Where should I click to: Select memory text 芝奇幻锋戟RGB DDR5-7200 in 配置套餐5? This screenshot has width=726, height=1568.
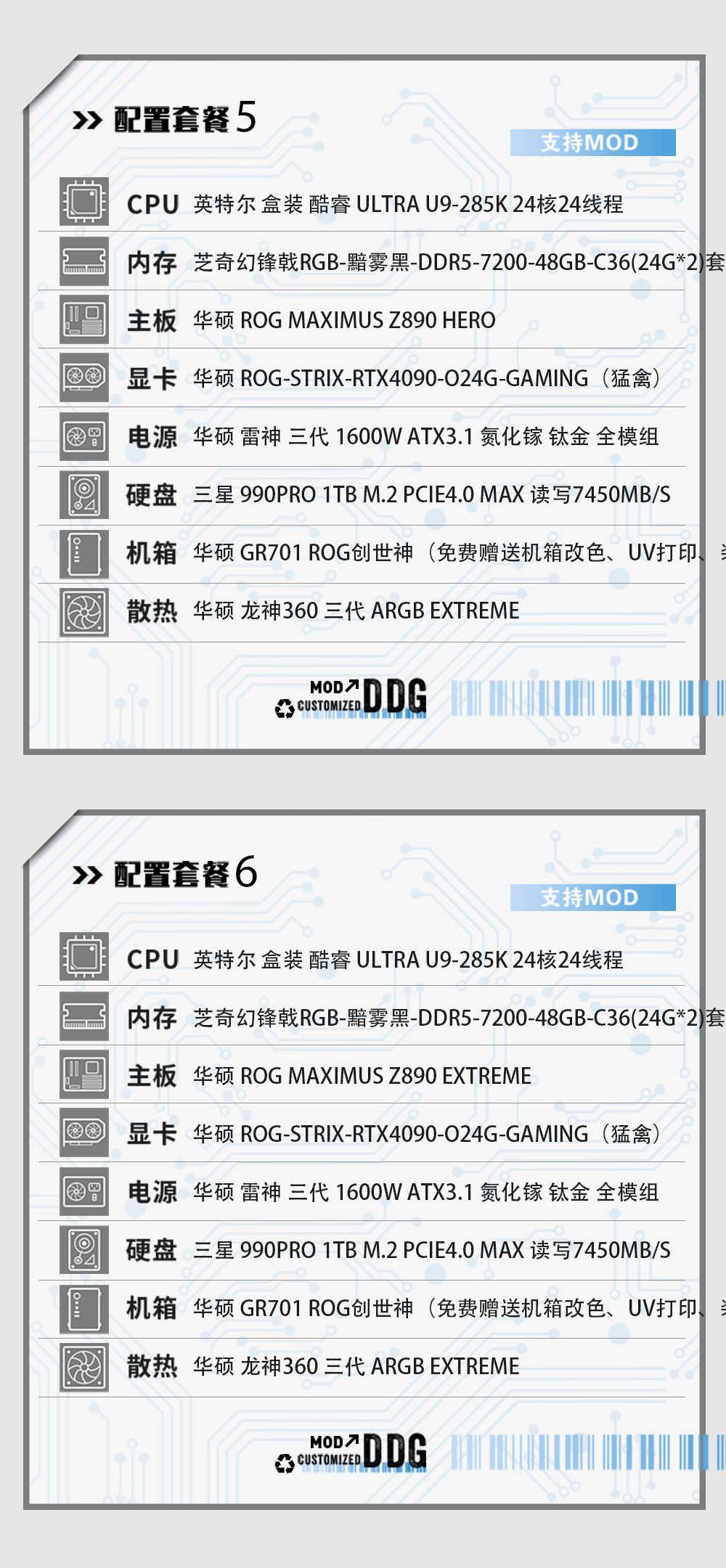459,262
